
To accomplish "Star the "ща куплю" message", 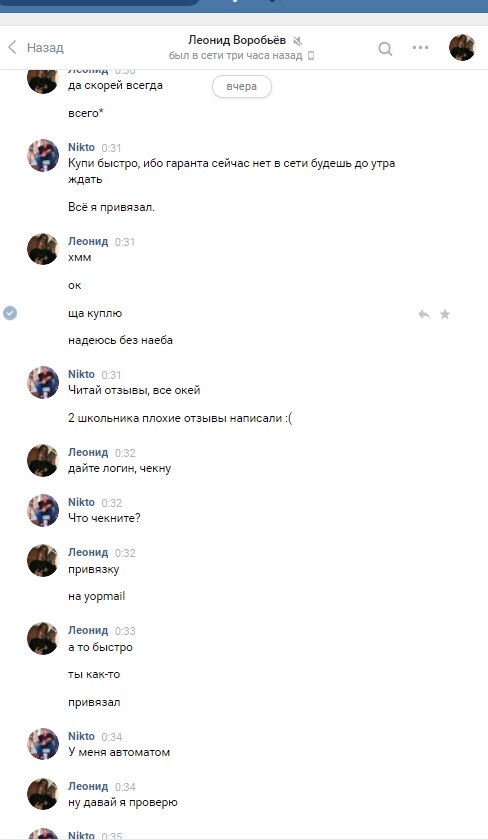I will 445,314.
